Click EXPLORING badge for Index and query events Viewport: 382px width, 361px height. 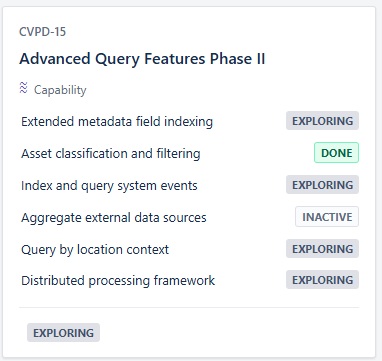pyautogui.click(x=322, y=185)
